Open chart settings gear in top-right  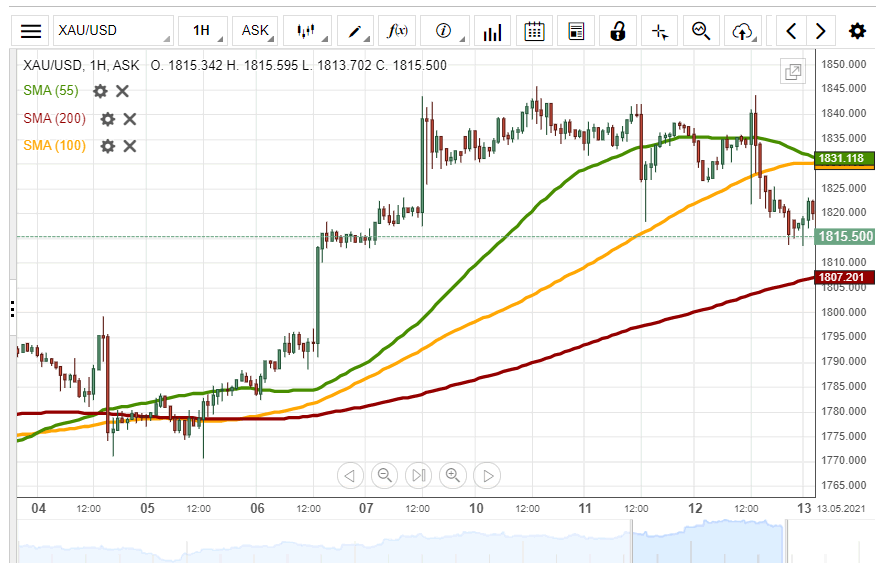pyautogui.click(x=857, y=31)
